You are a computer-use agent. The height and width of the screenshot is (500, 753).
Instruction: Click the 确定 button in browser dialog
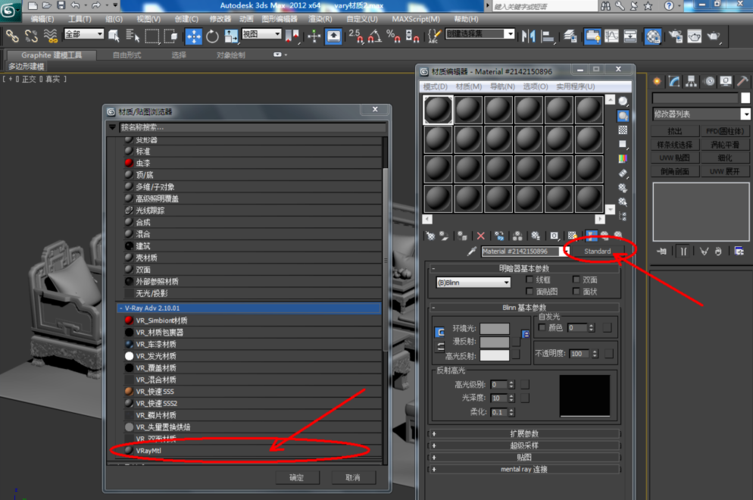point(296,477)
